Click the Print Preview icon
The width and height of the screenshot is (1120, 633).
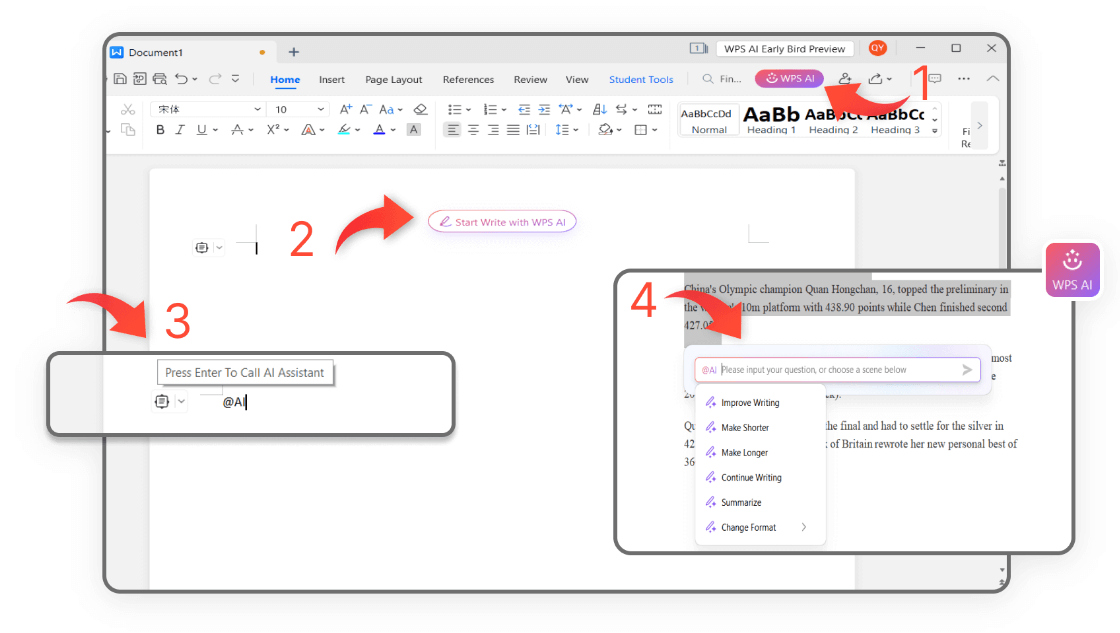click(159, 79)
